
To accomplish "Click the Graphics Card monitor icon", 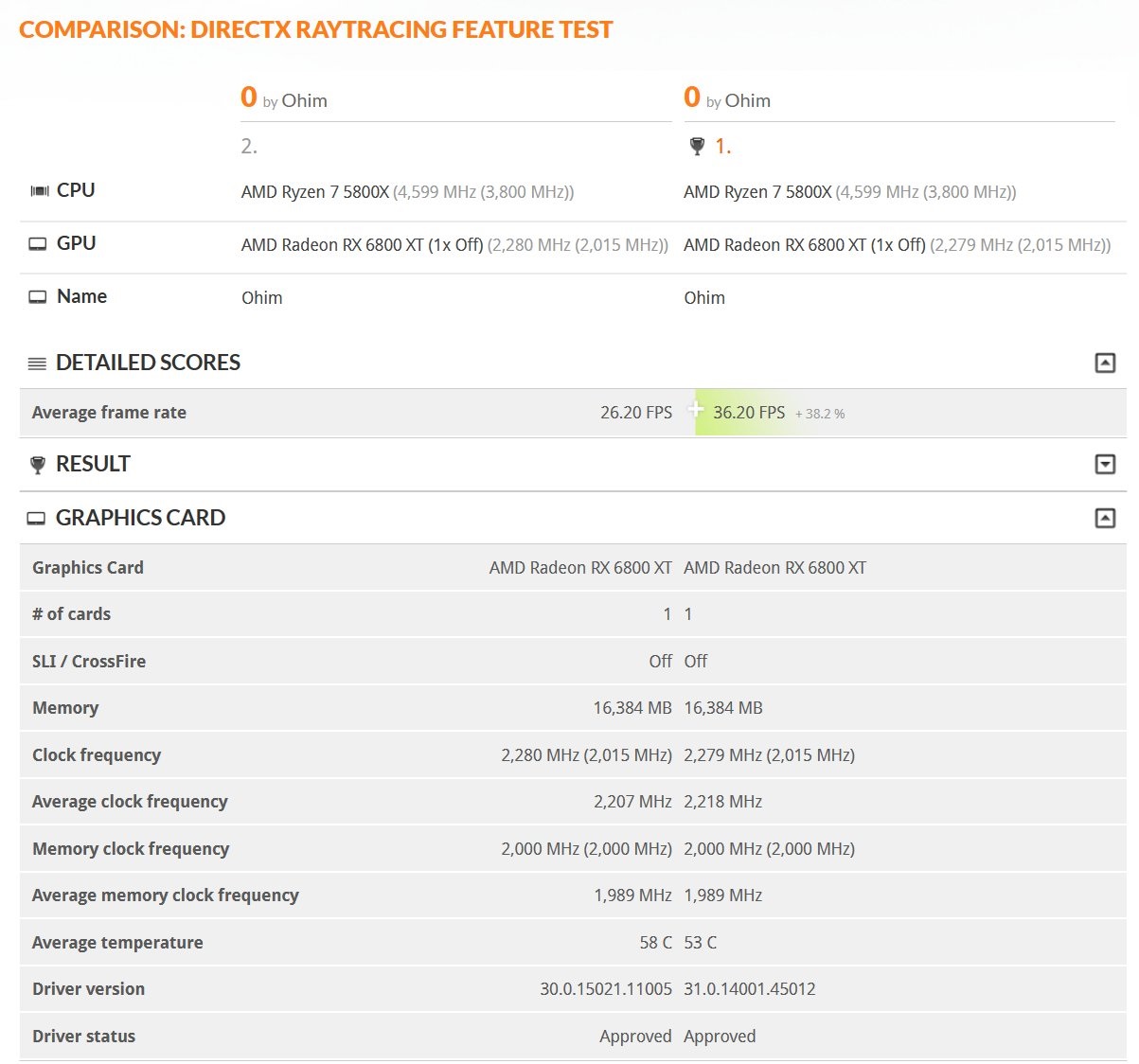I will (37, 519).
